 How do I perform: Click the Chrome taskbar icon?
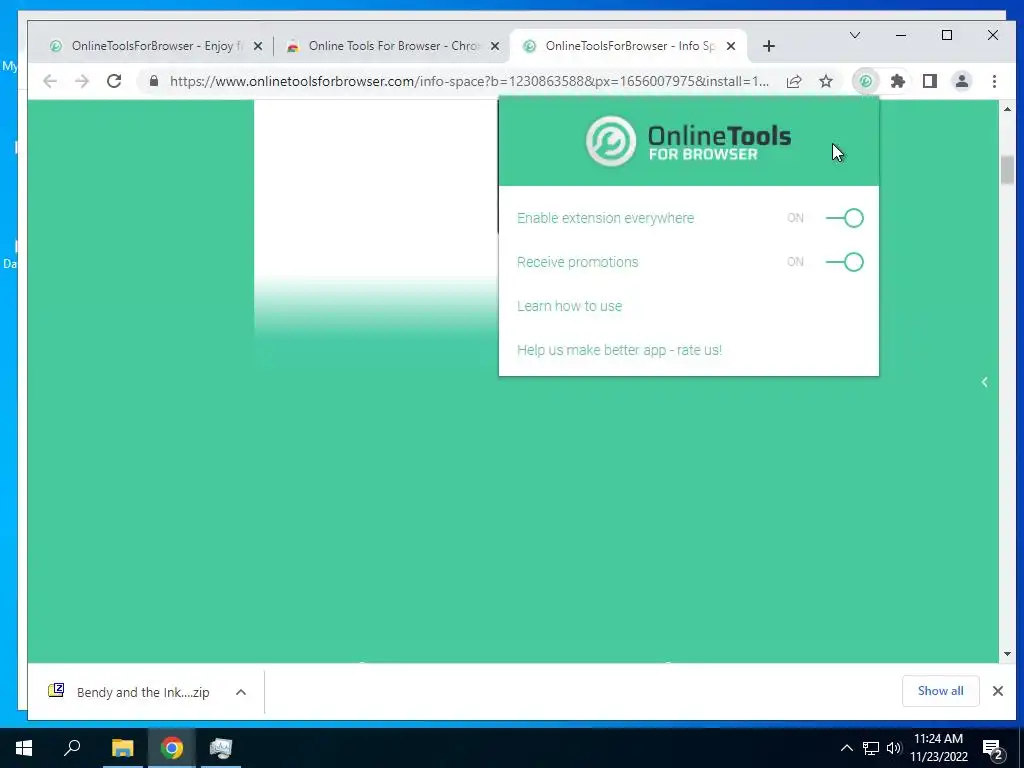pyautogui.click(x=172, y=748)
